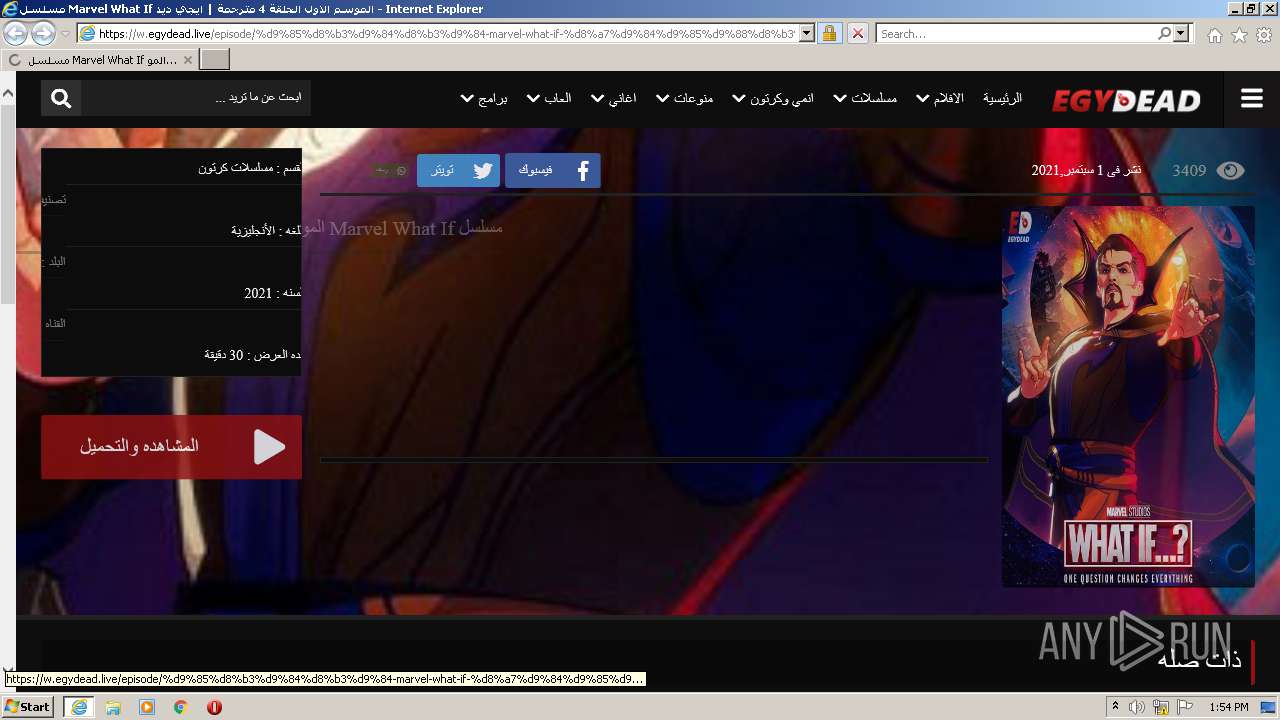Launch the media player taskbar icon

pos(147,707)
